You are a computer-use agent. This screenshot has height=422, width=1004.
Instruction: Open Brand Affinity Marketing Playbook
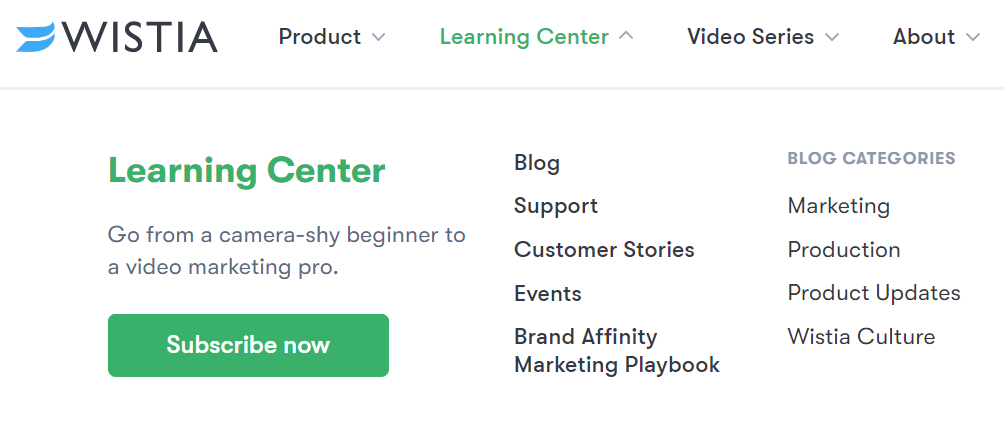coord(616,351)
